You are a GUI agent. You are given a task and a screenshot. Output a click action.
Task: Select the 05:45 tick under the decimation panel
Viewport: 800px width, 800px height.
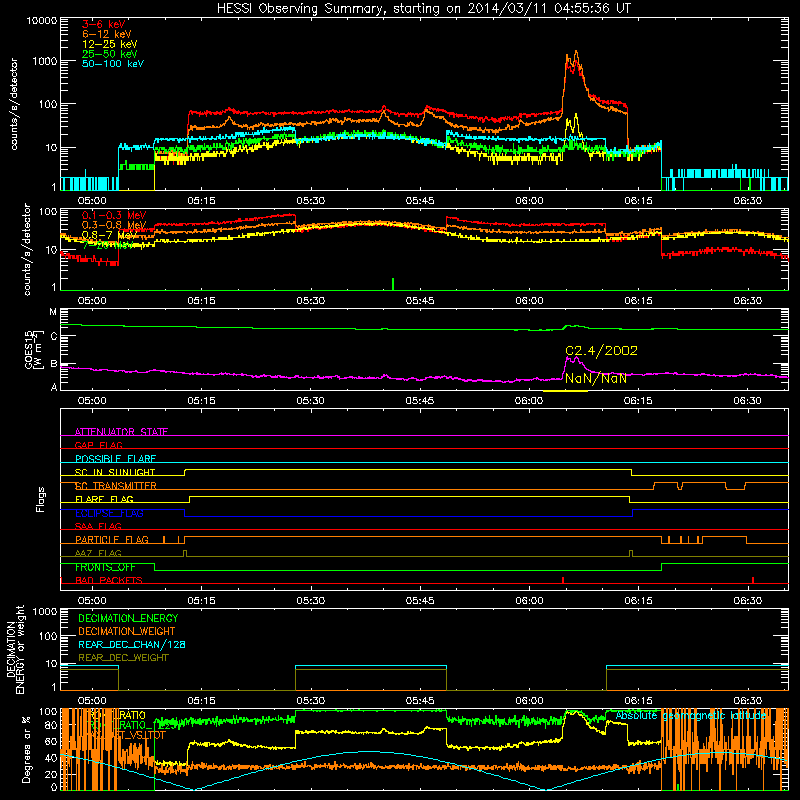point(420,701)
